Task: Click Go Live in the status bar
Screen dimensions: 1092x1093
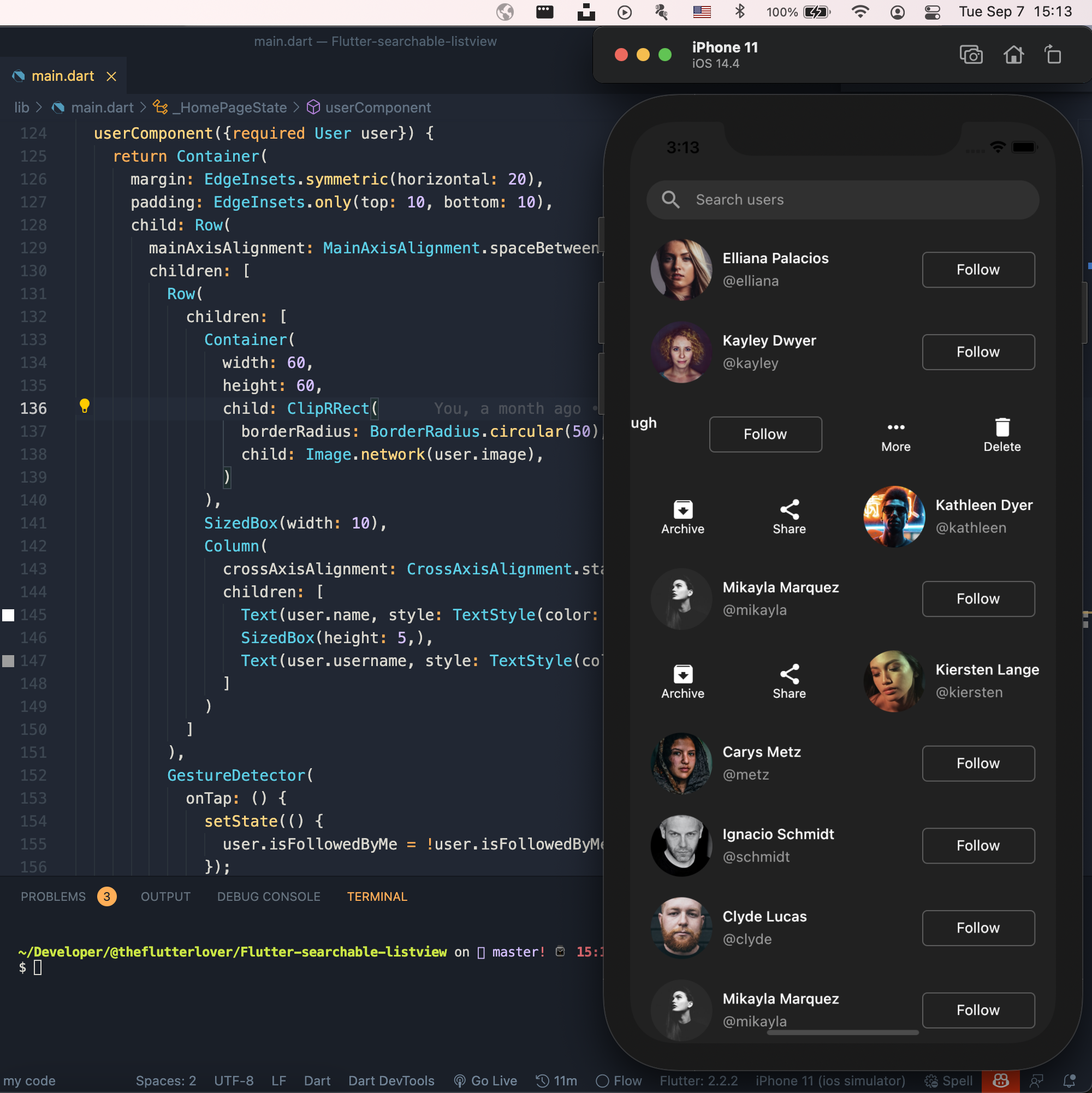Action: point(485,1080)
